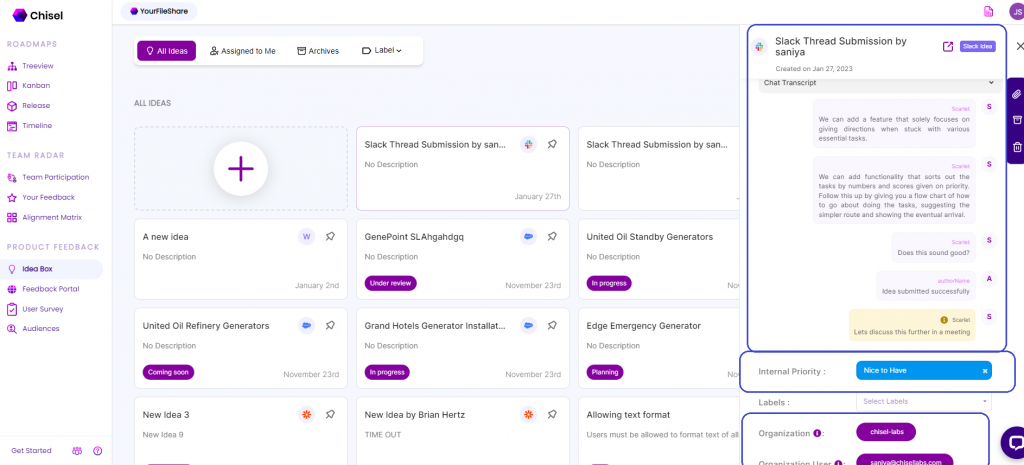Go to the Release section
Screen dimensions: 1024x465
click(x=36, y=105)
